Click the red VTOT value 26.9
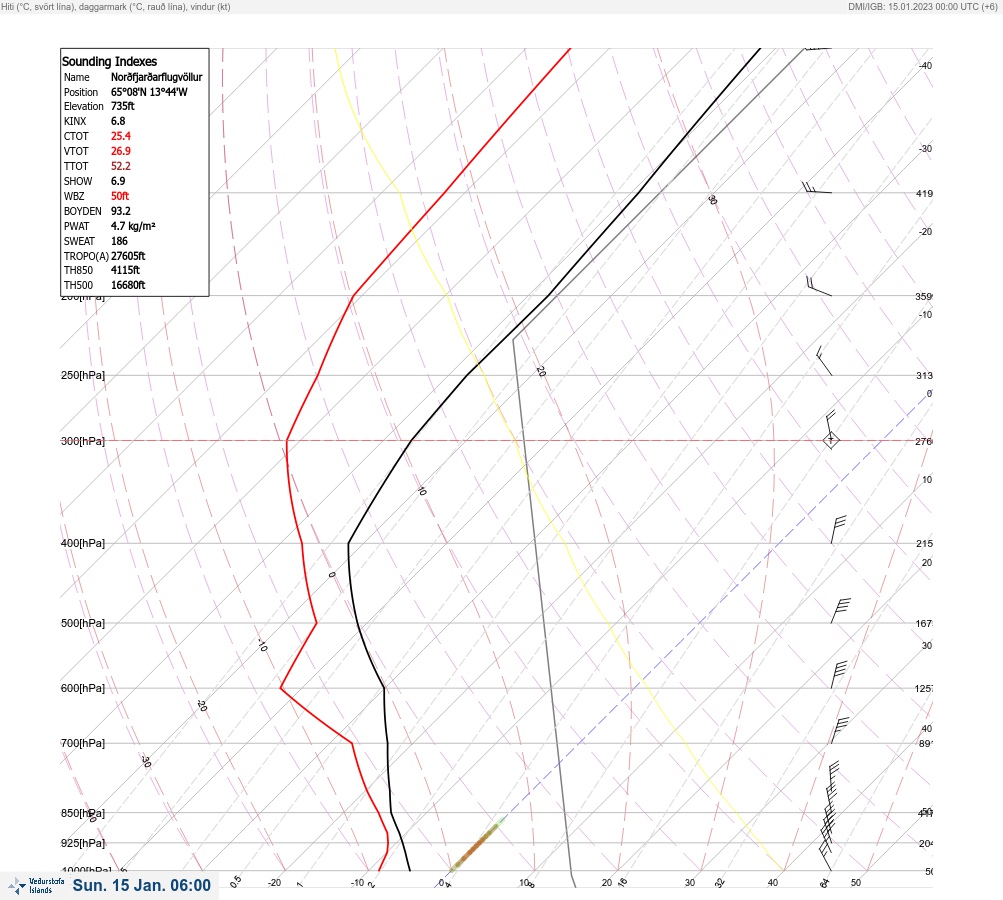 121,151
